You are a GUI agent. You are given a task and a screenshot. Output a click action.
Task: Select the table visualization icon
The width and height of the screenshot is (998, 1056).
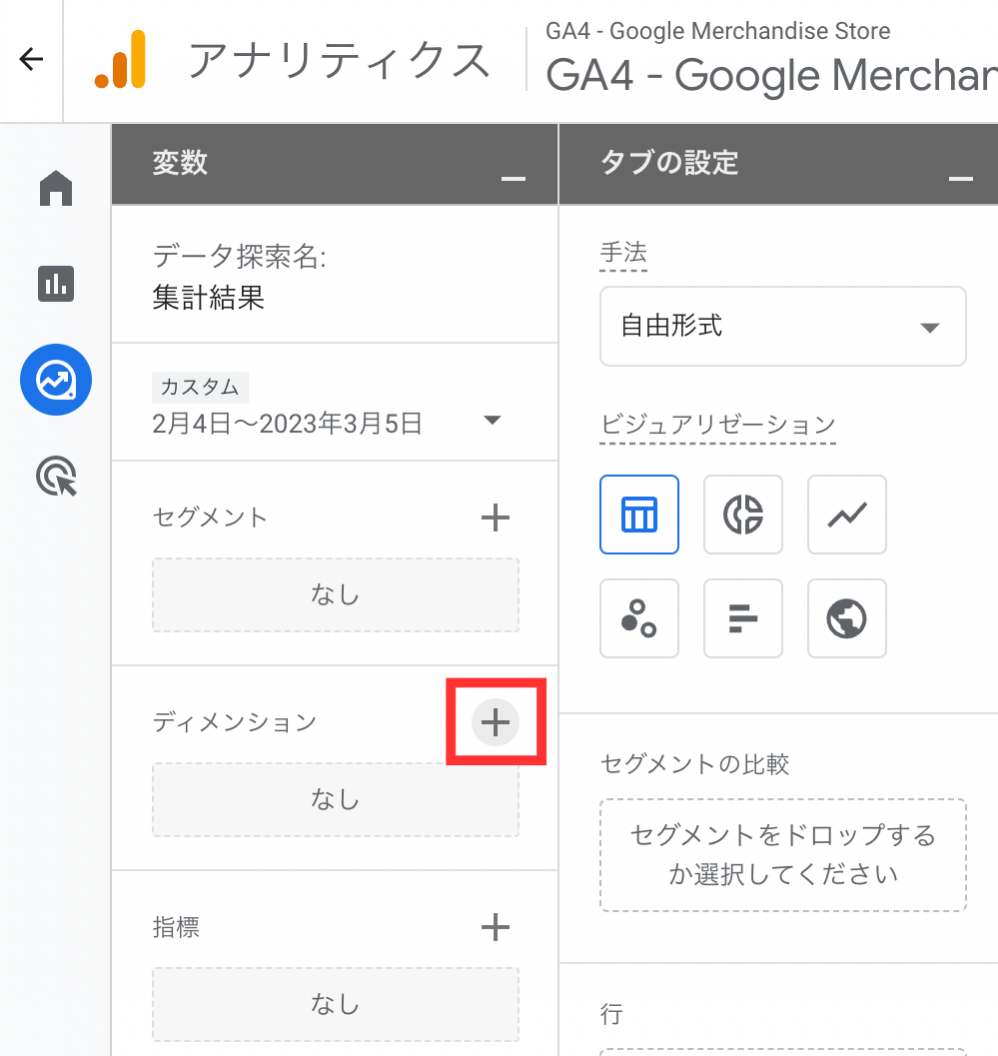tap(639, 515)
